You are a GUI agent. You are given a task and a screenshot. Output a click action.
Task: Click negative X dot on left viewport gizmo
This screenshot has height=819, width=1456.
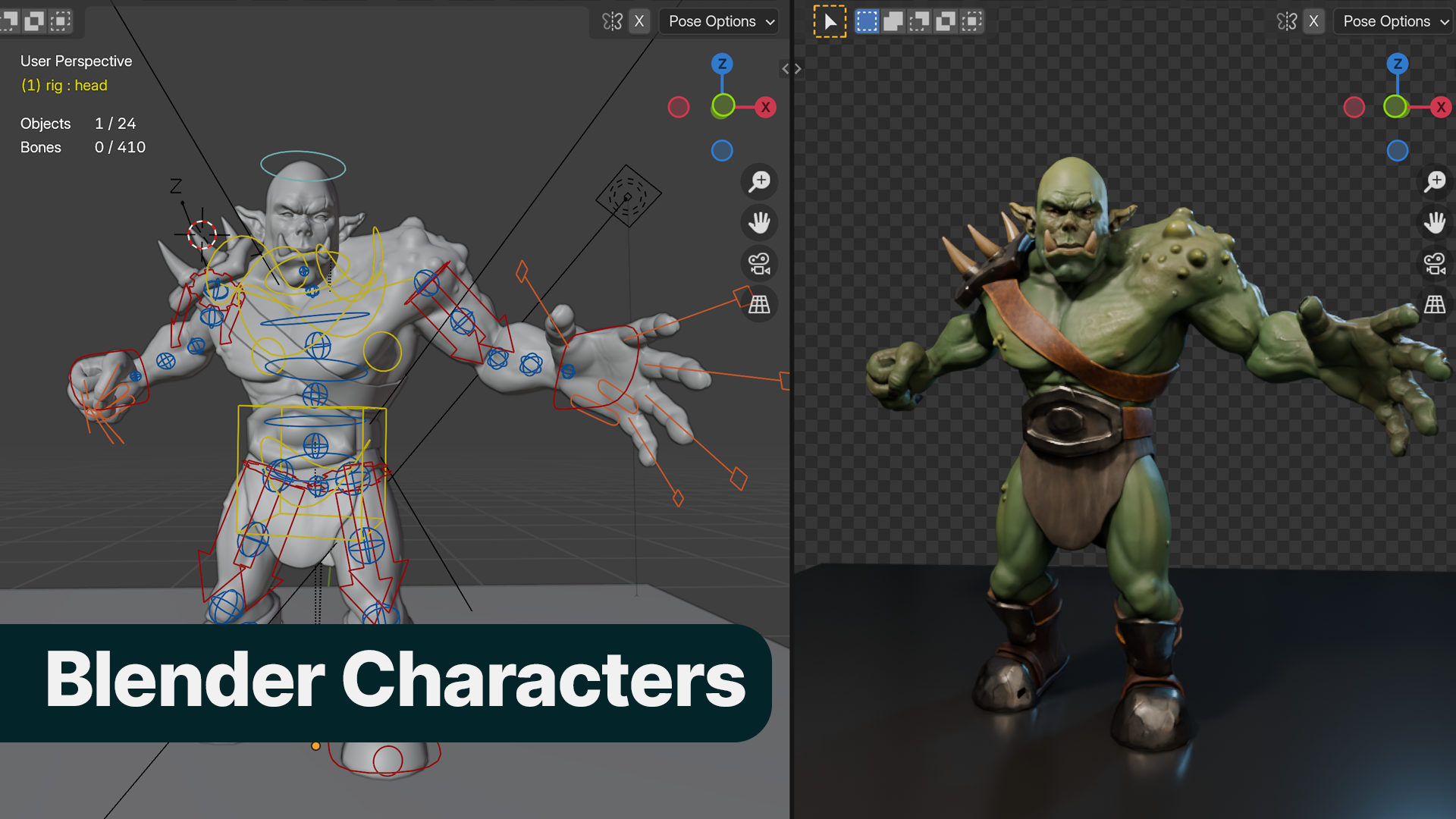(679, 107)
